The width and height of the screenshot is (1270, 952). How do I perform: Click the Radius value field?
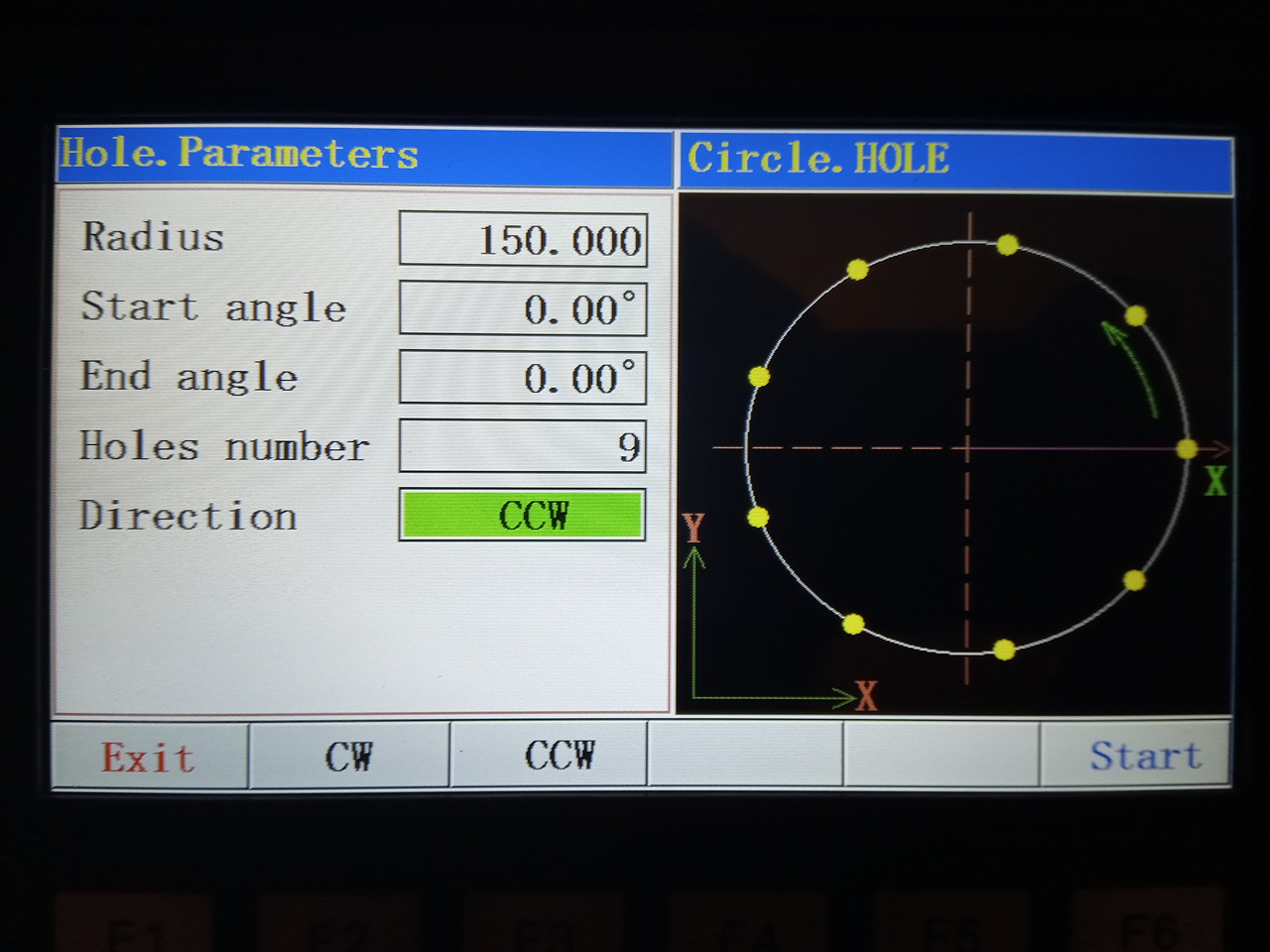point(523,239)
